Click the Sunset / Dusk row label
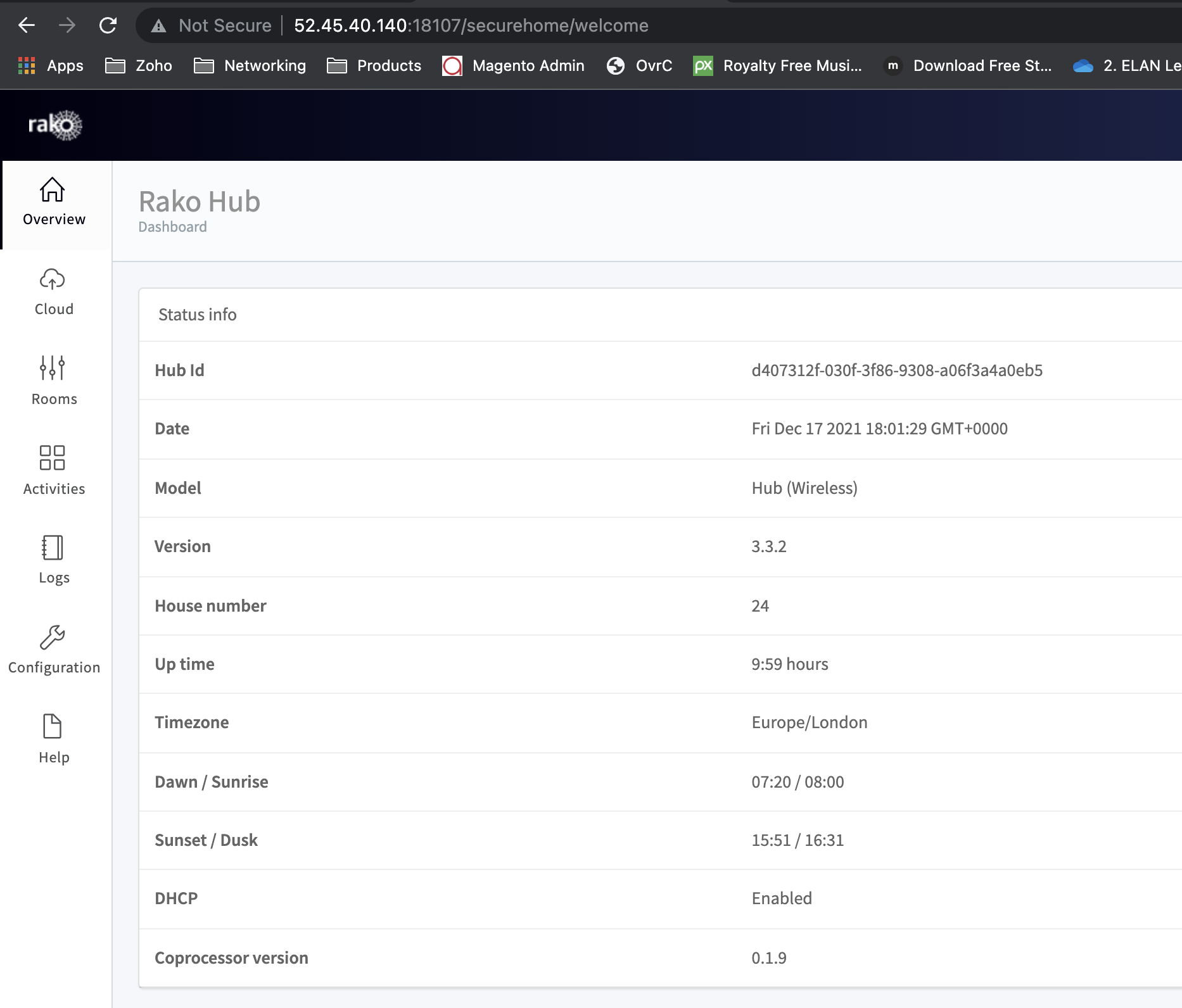Viewport: 1182px width, 1008px height. [207, 840]
